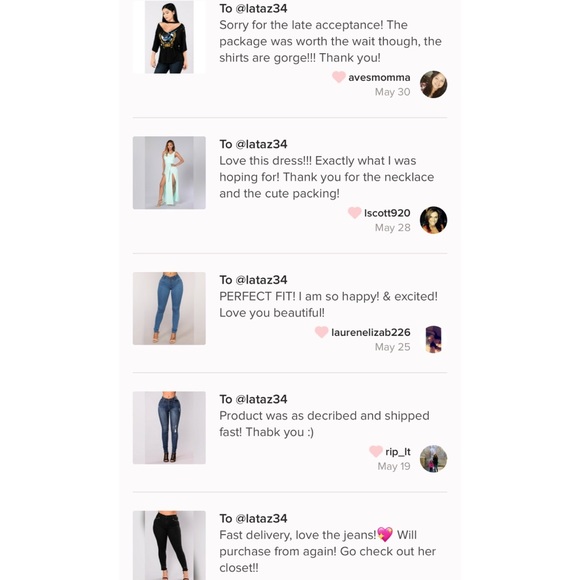
Task: Tap the heart icon beside lscott920
Action: (354, 213)
